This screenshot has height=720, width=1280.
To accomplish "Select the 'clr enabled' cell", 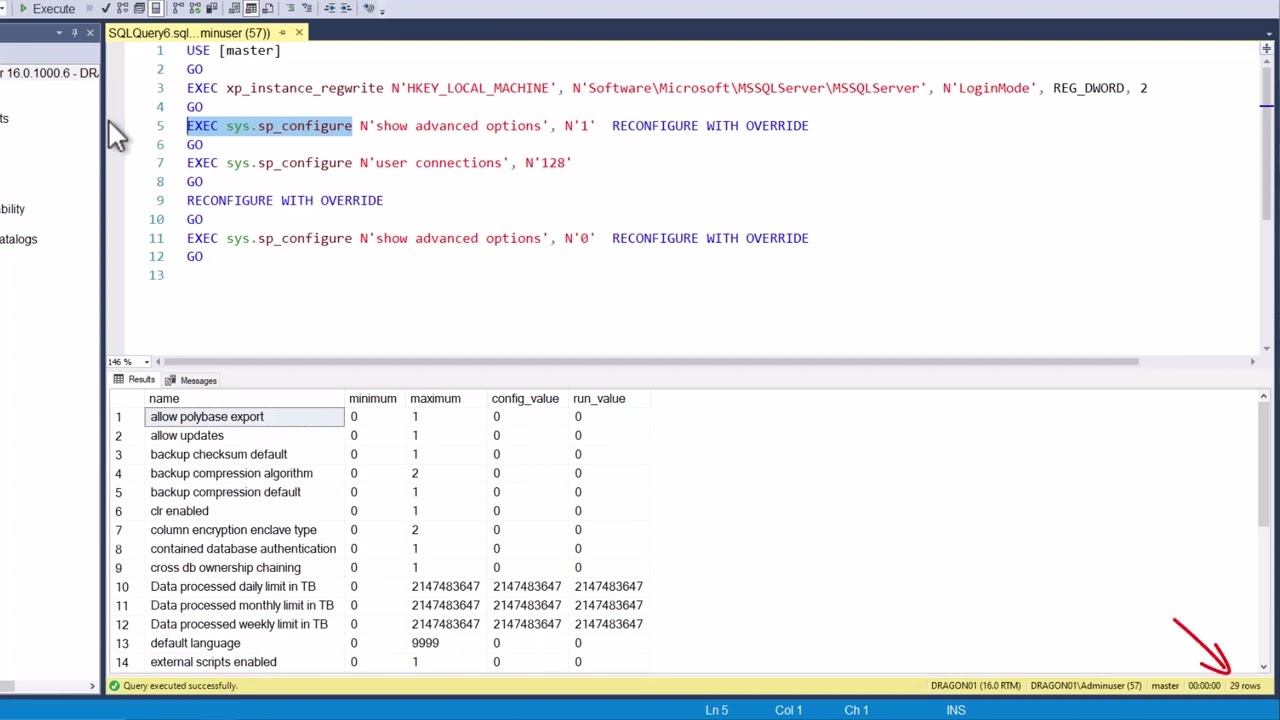I will click(245, 511).
